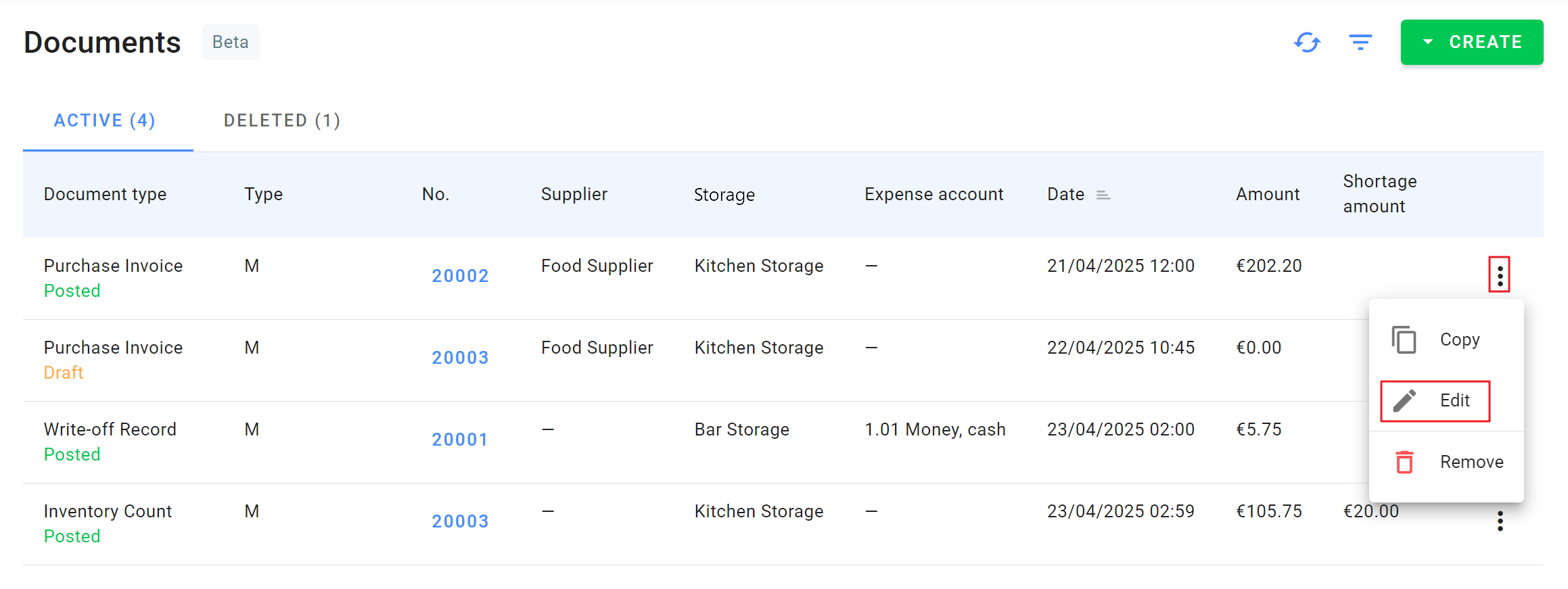1568x589 pixels.
Task: Click the Amount column header
Action: (1268, 195)
